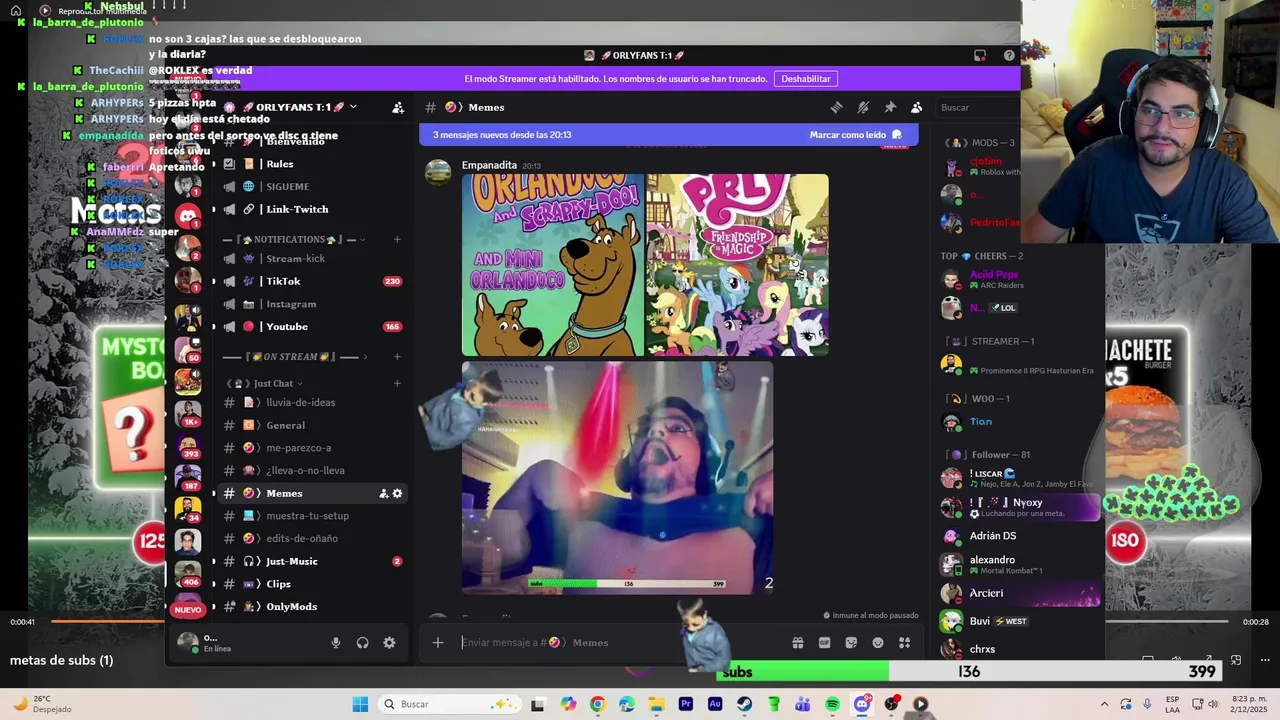Select member Arcieri in member list
This screenshot has height=720, width=1280.
click(x=1020, y=593)
